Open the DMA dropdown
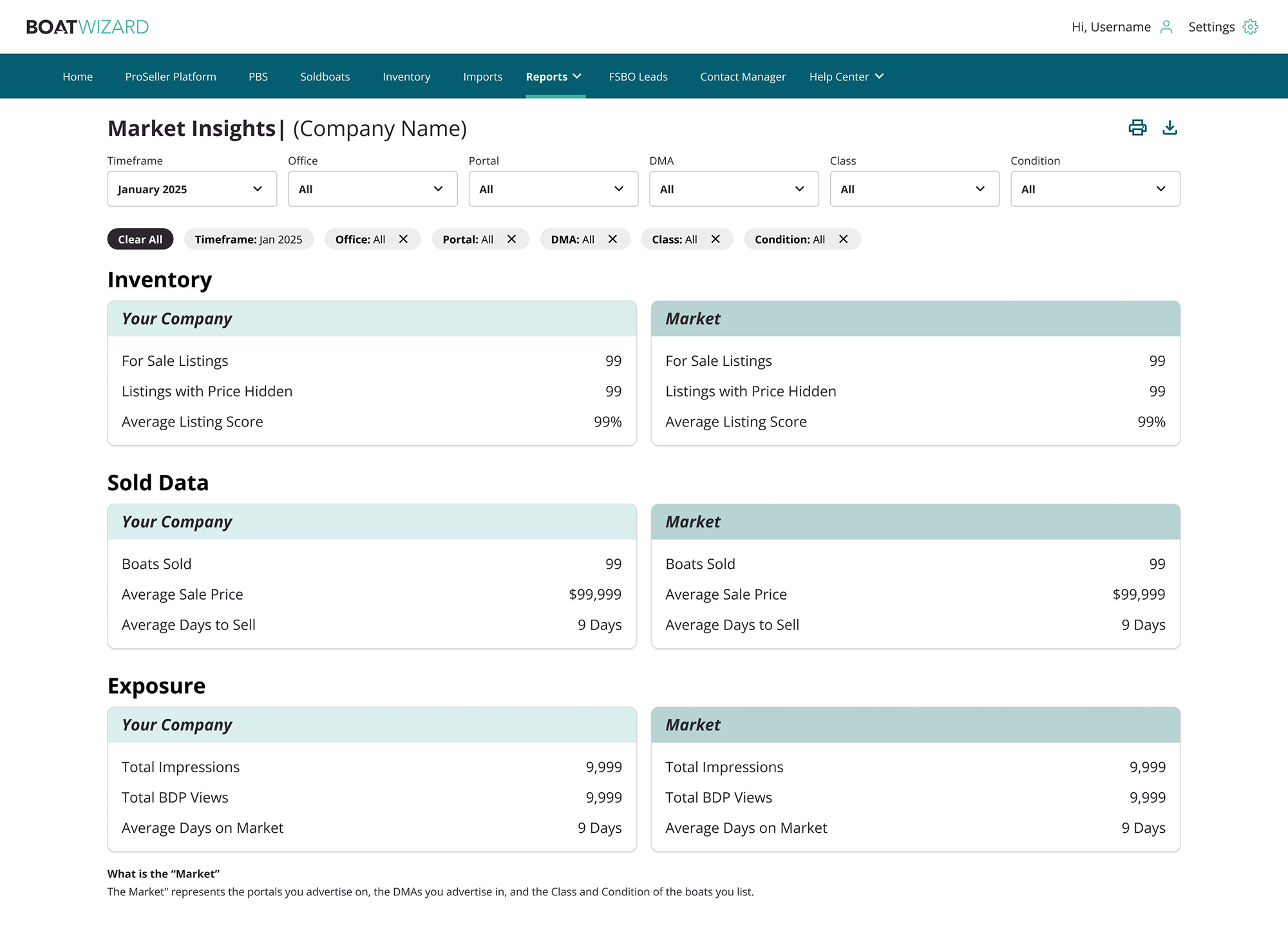The image size is (1288, 943). [x=734, y=189]
